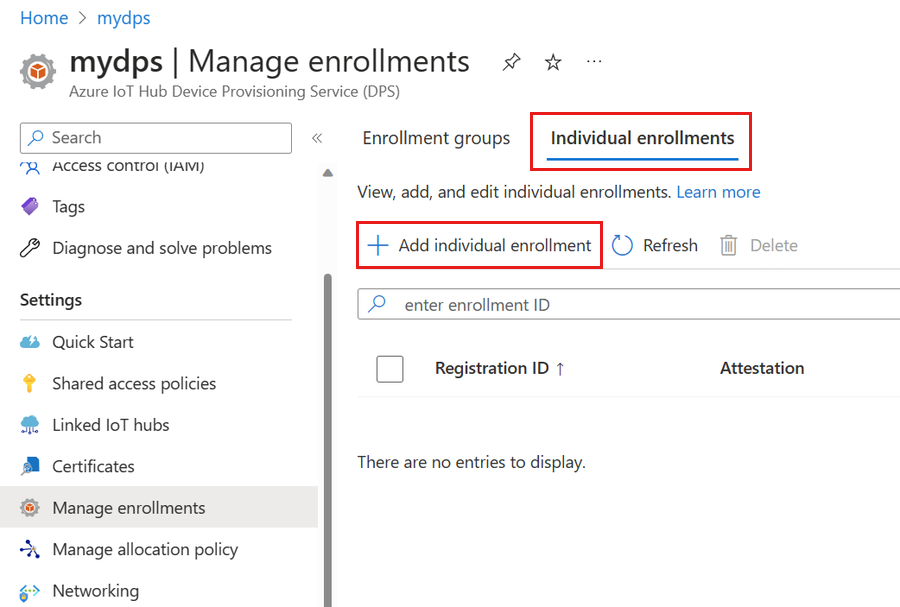Click the Manage allocation policy icon
The width and height of the screenshot is (900, 607).
[x=30, y=549]
